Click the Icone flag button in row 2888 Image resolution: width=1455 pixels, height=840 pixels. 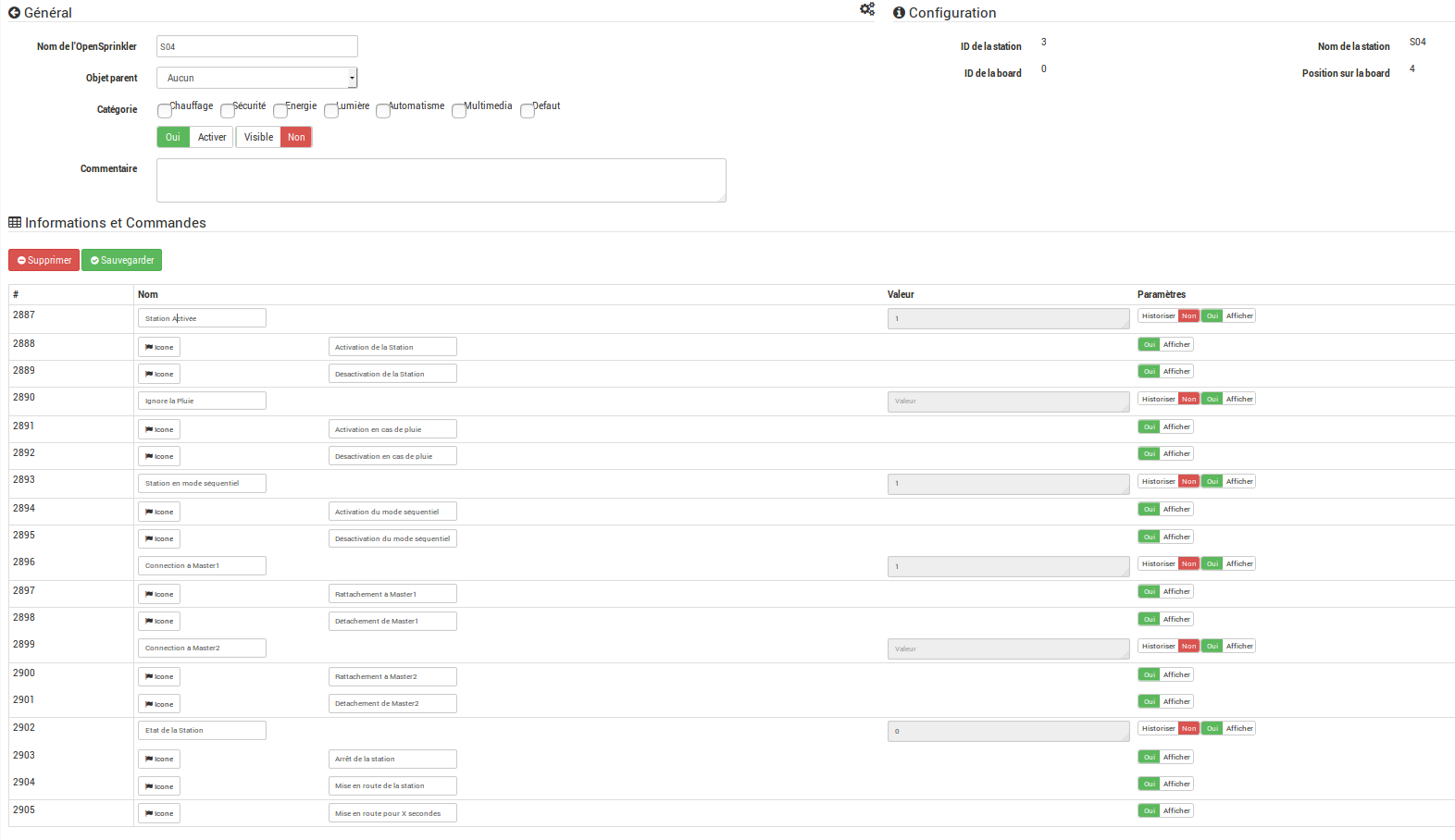159,347
